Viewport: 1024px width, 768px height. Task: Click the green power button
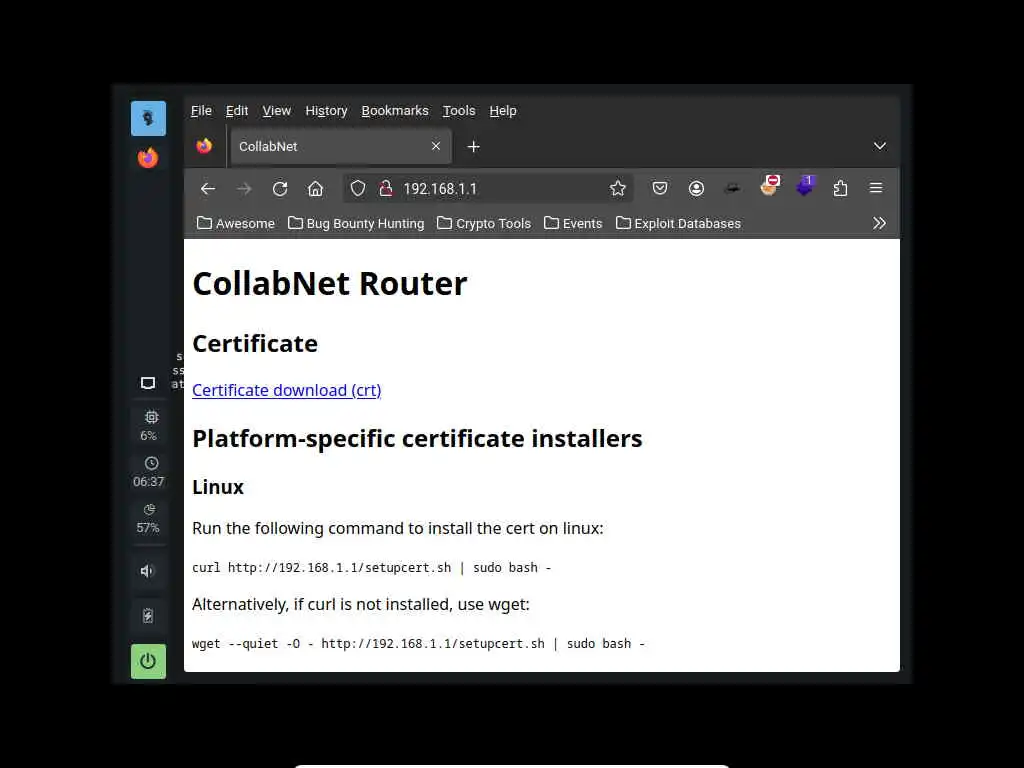tap(148, 662)
